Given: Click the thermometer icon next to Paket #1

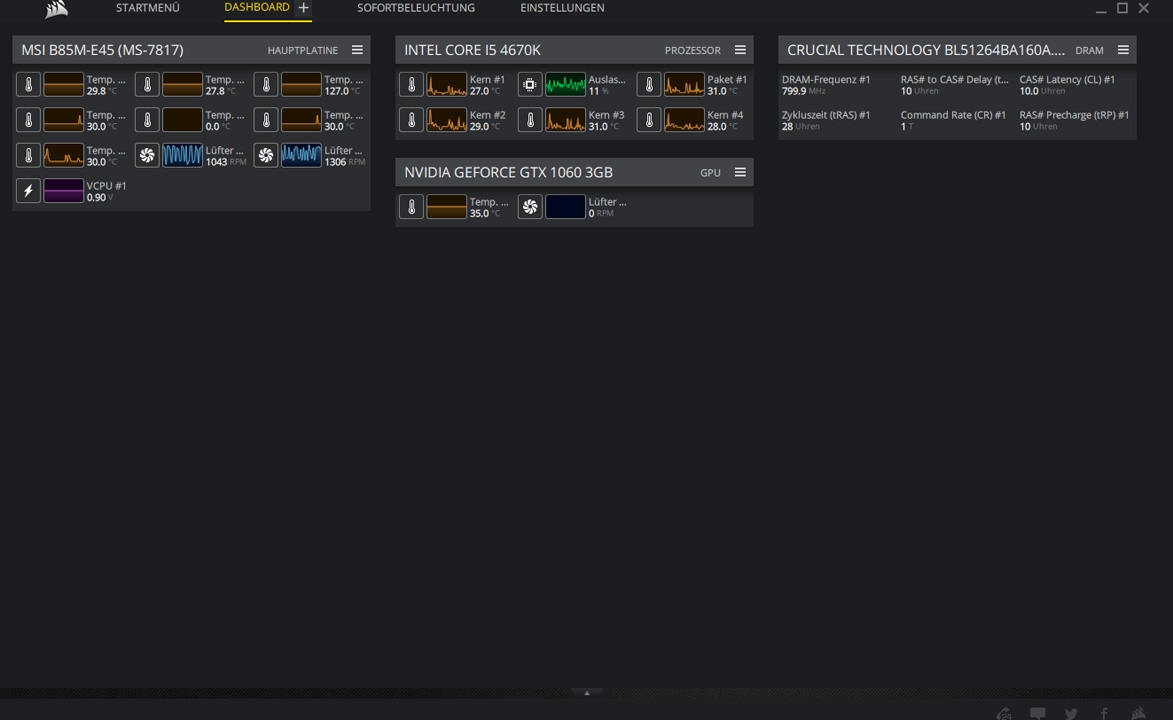Looking at the screenshot, I should pos(649,85).
